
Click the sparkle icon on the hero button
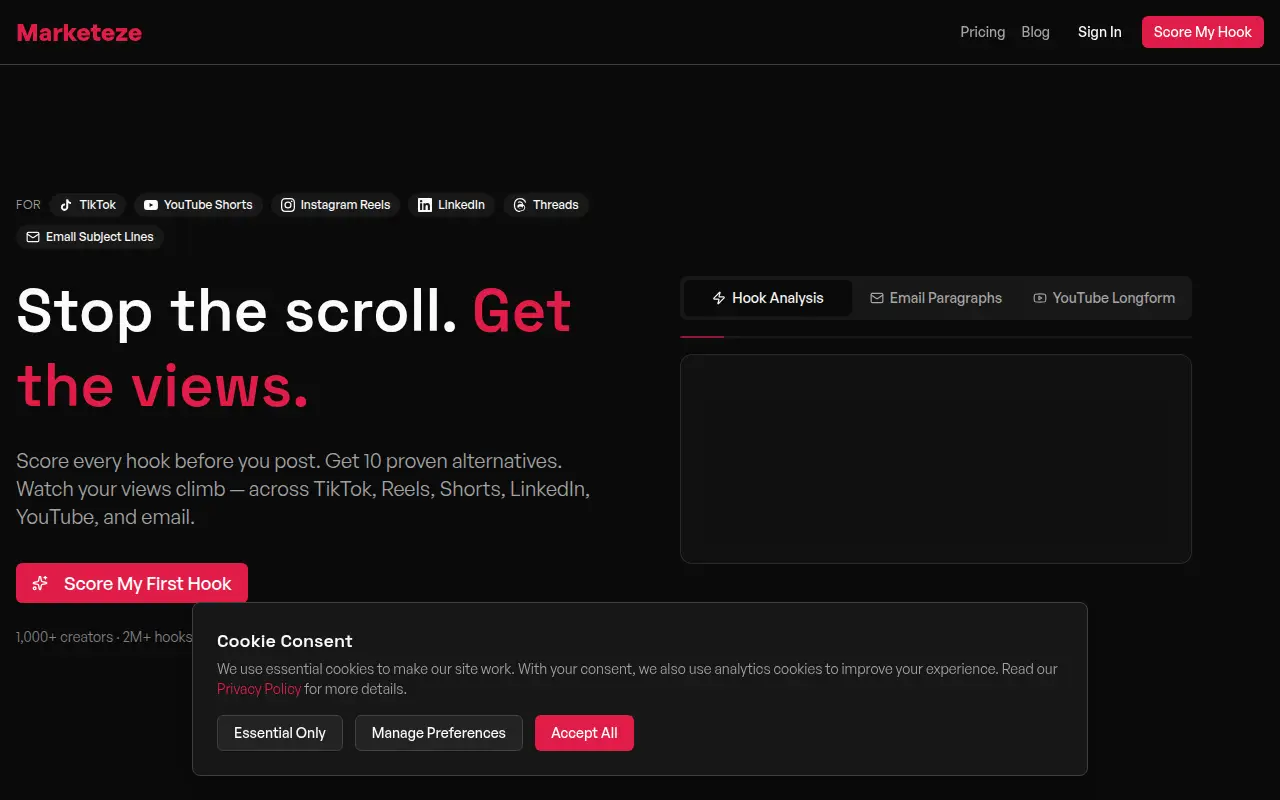coord(40,583)
